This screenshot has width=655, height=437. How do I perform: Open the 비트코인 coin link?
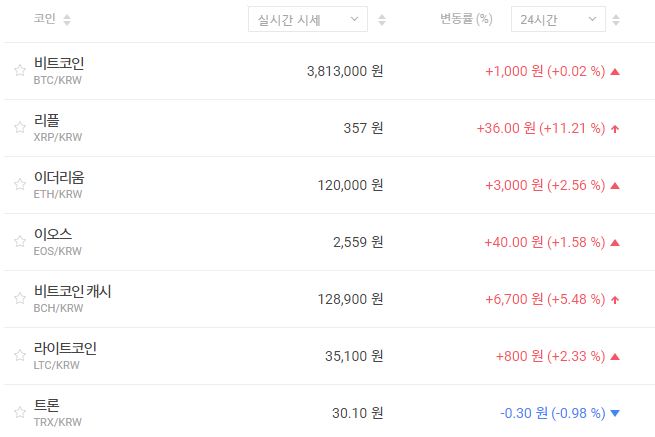65,64
